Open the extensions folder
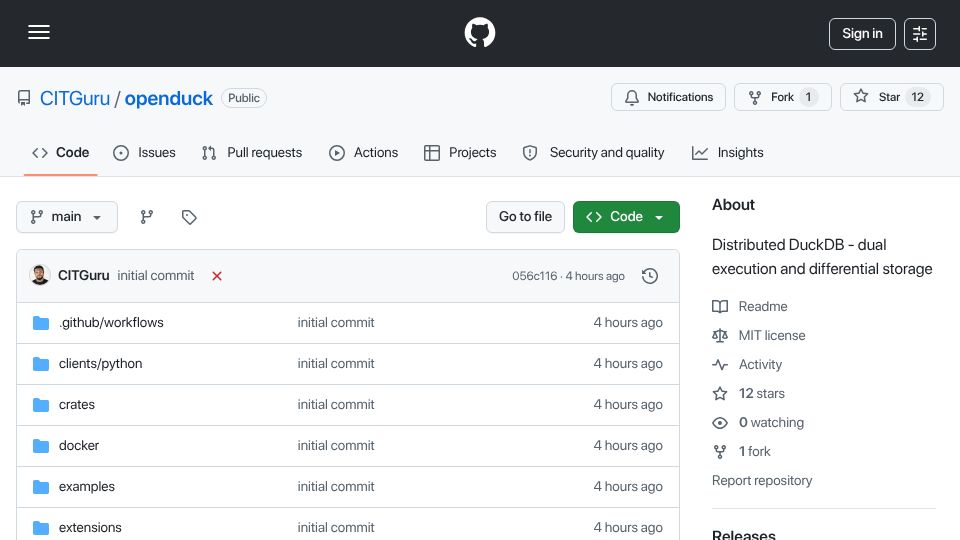 tap(90, 528)
